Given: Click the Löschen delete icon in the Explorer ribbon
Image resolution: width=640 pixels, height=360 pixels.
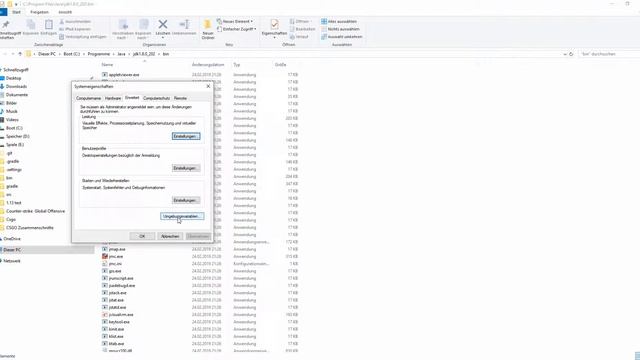Looking at the screenshot, I should (x=163, y=25).
